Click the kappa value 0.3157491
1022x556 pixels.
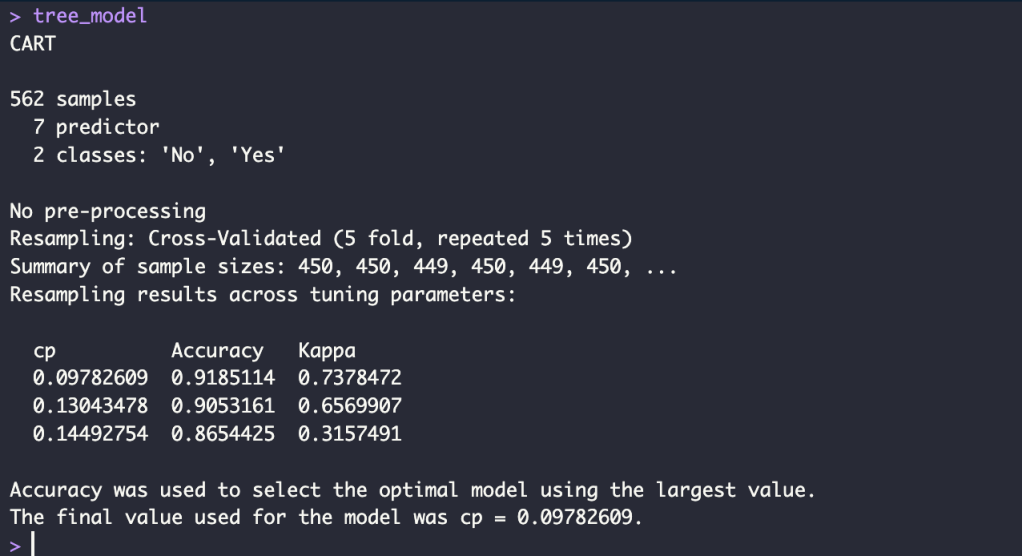(349, 434)
